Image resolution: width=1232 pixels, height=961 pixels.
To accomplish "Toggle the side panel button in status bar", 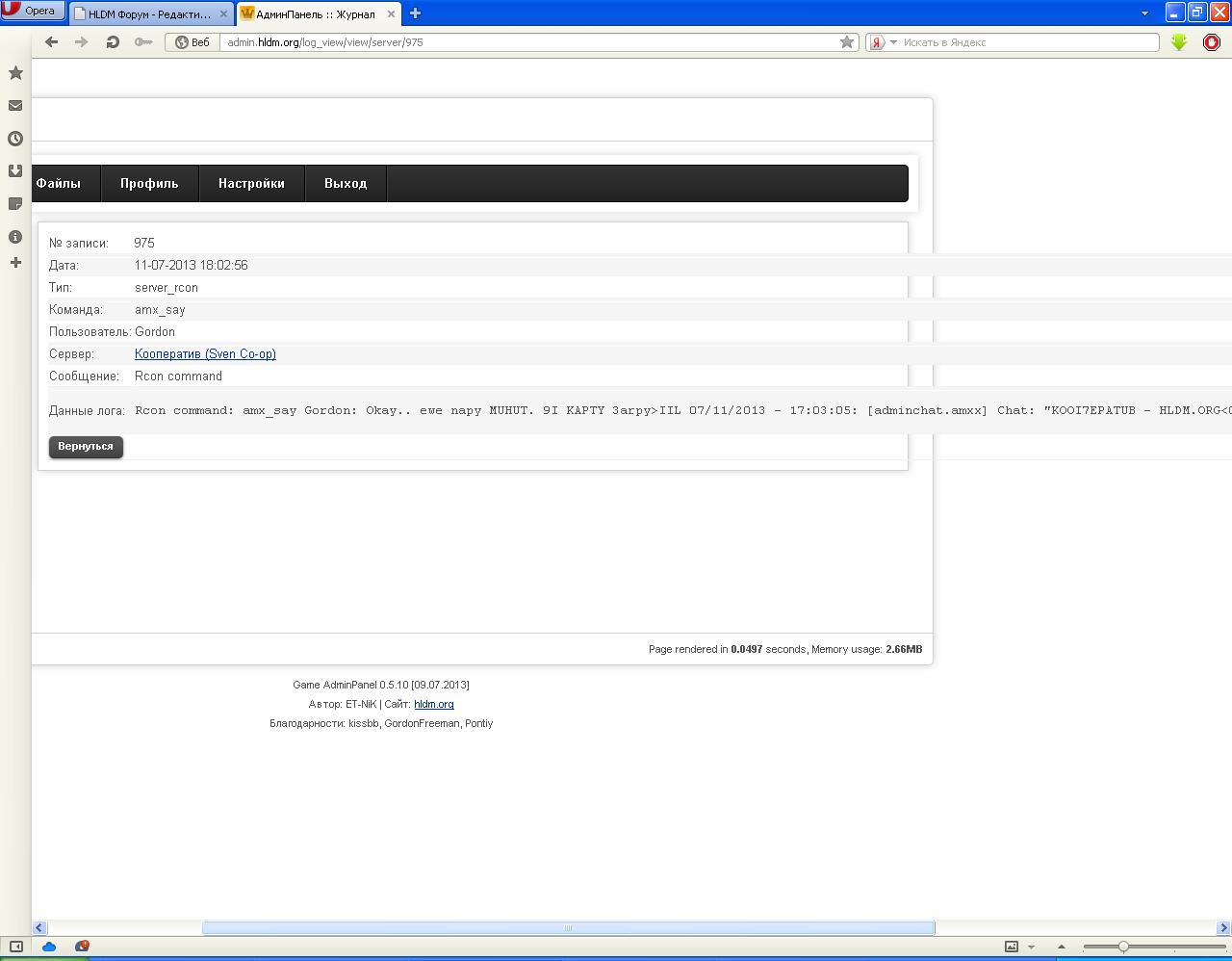I will [16, 947].
